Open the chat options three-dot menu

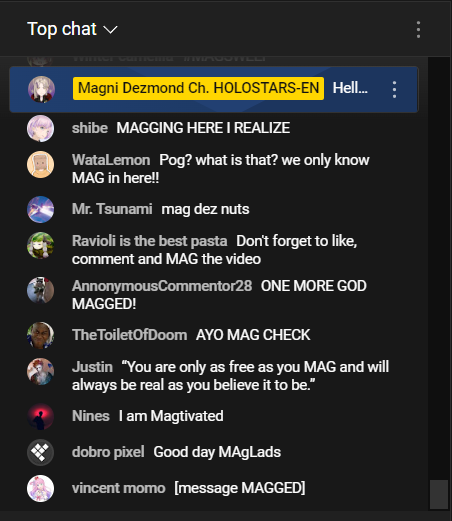click(418, 30)
